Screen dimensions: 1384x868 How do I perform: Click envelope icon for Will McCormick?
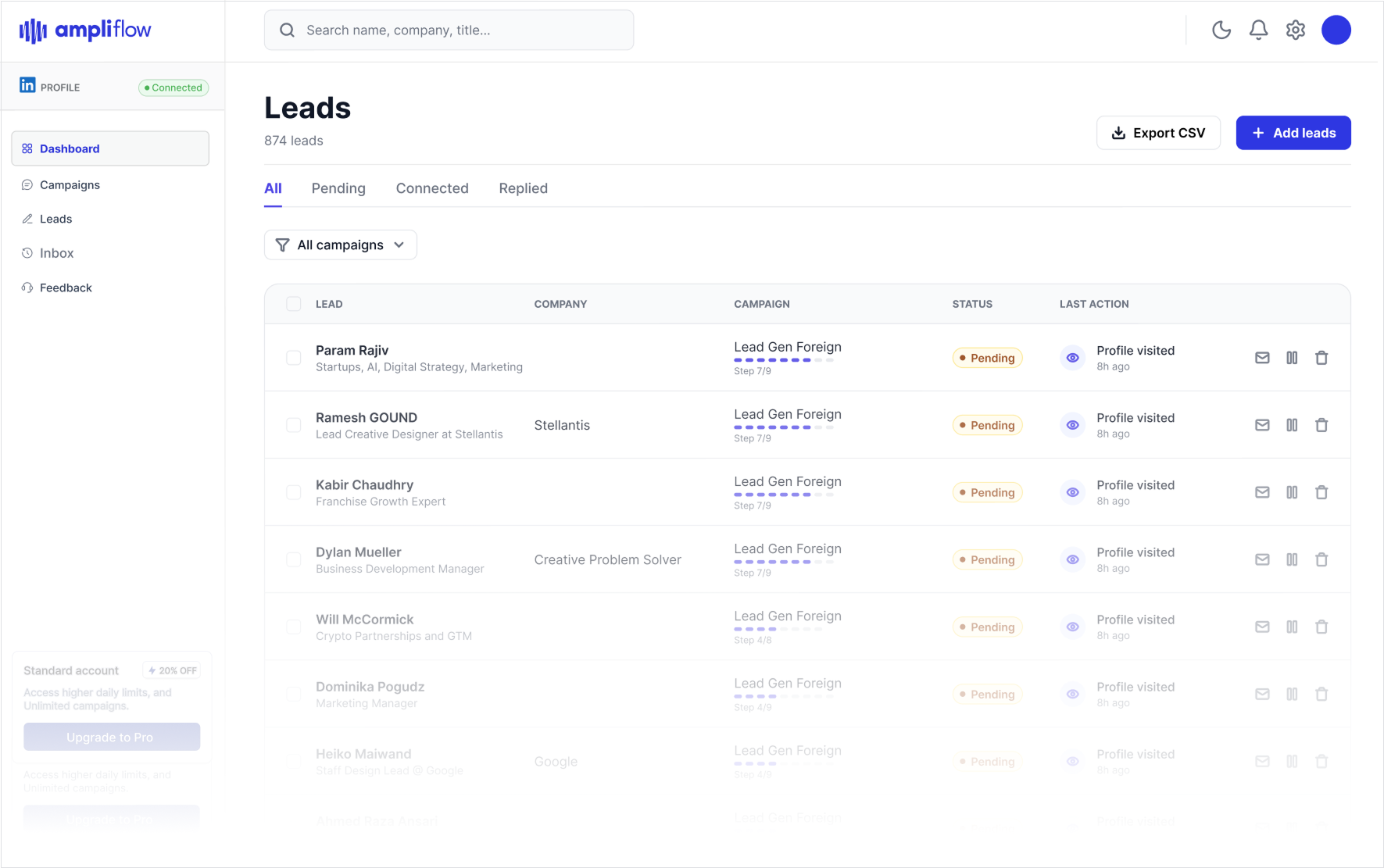click(x=1262, y=627)
